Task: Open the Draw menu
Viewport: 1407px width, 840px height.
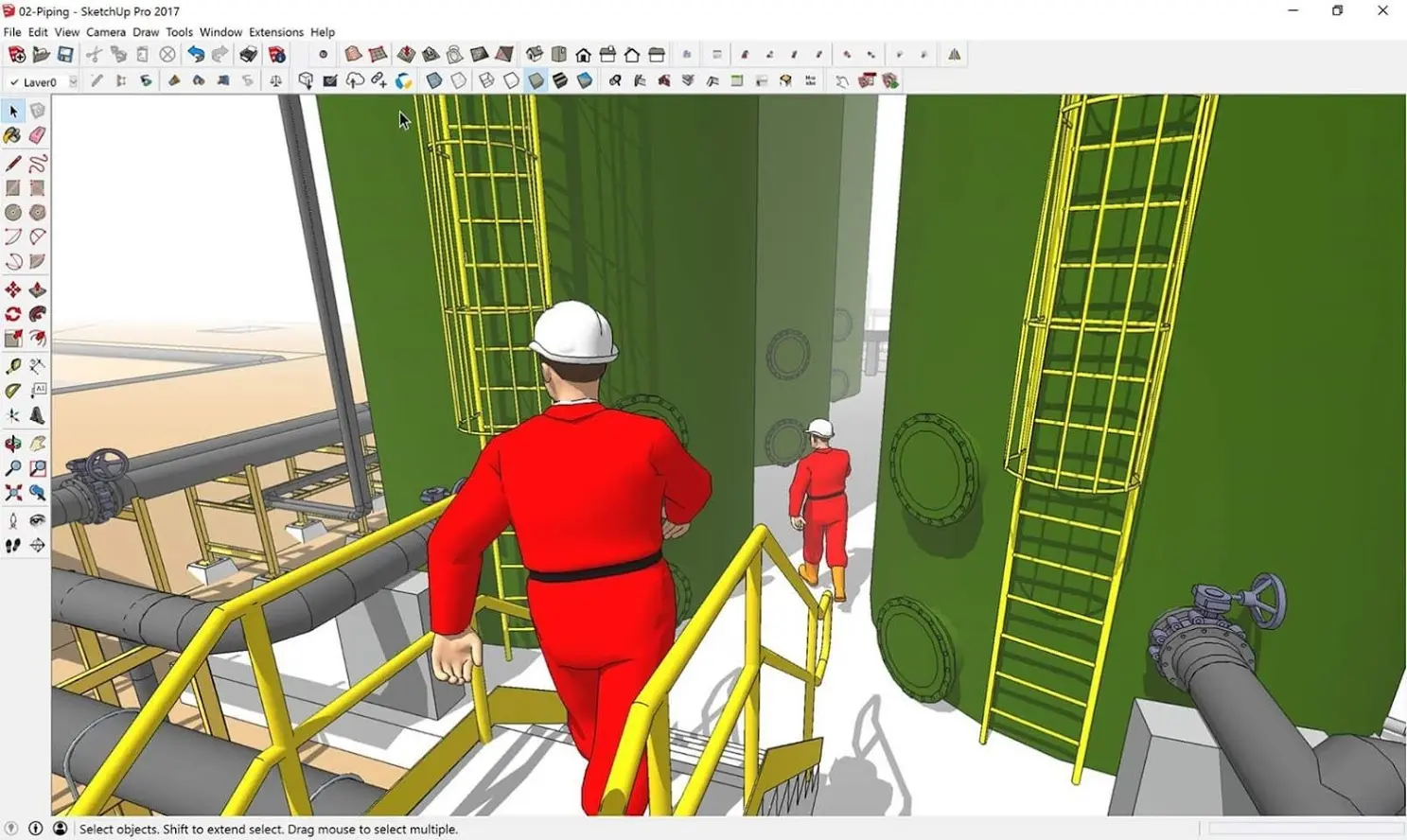Action: coord(146,32)
